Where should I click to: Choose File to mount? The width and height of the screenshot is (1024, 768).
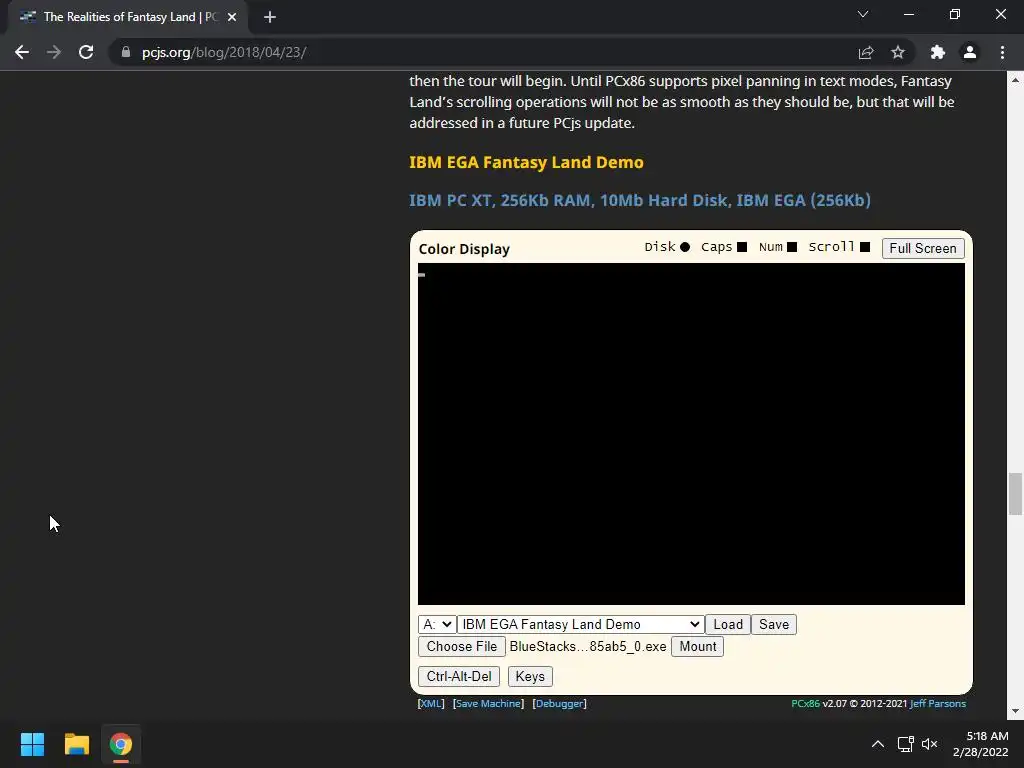point(462,647)
